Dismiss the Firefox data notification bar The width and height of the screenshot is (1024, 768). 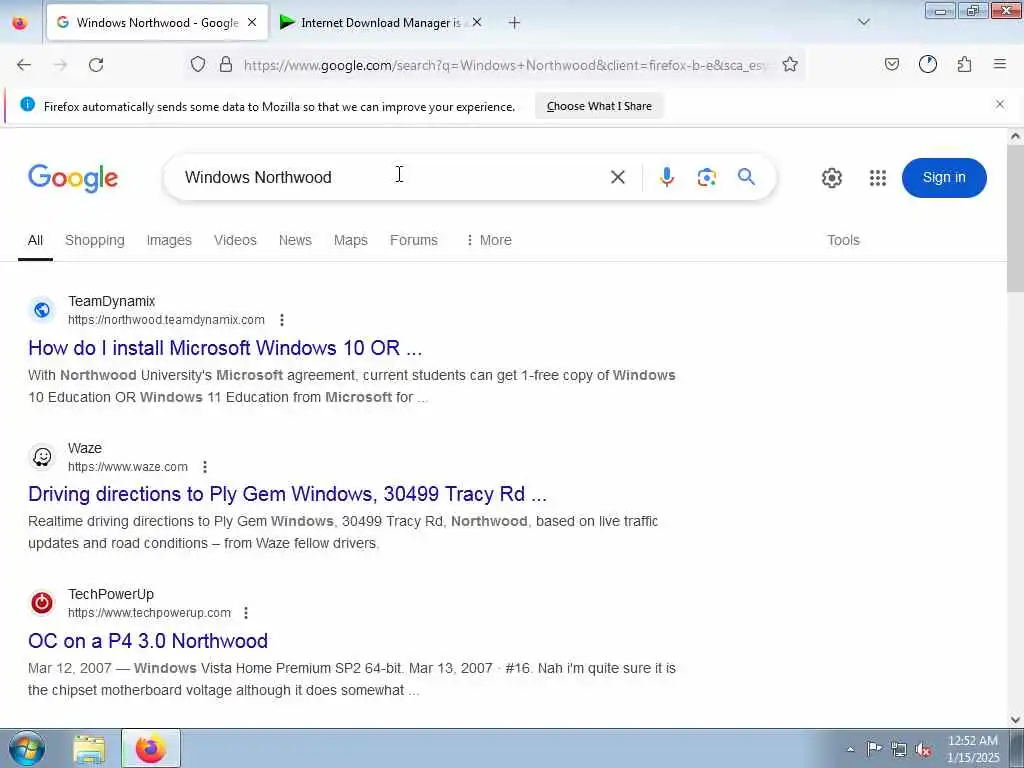1000,104
